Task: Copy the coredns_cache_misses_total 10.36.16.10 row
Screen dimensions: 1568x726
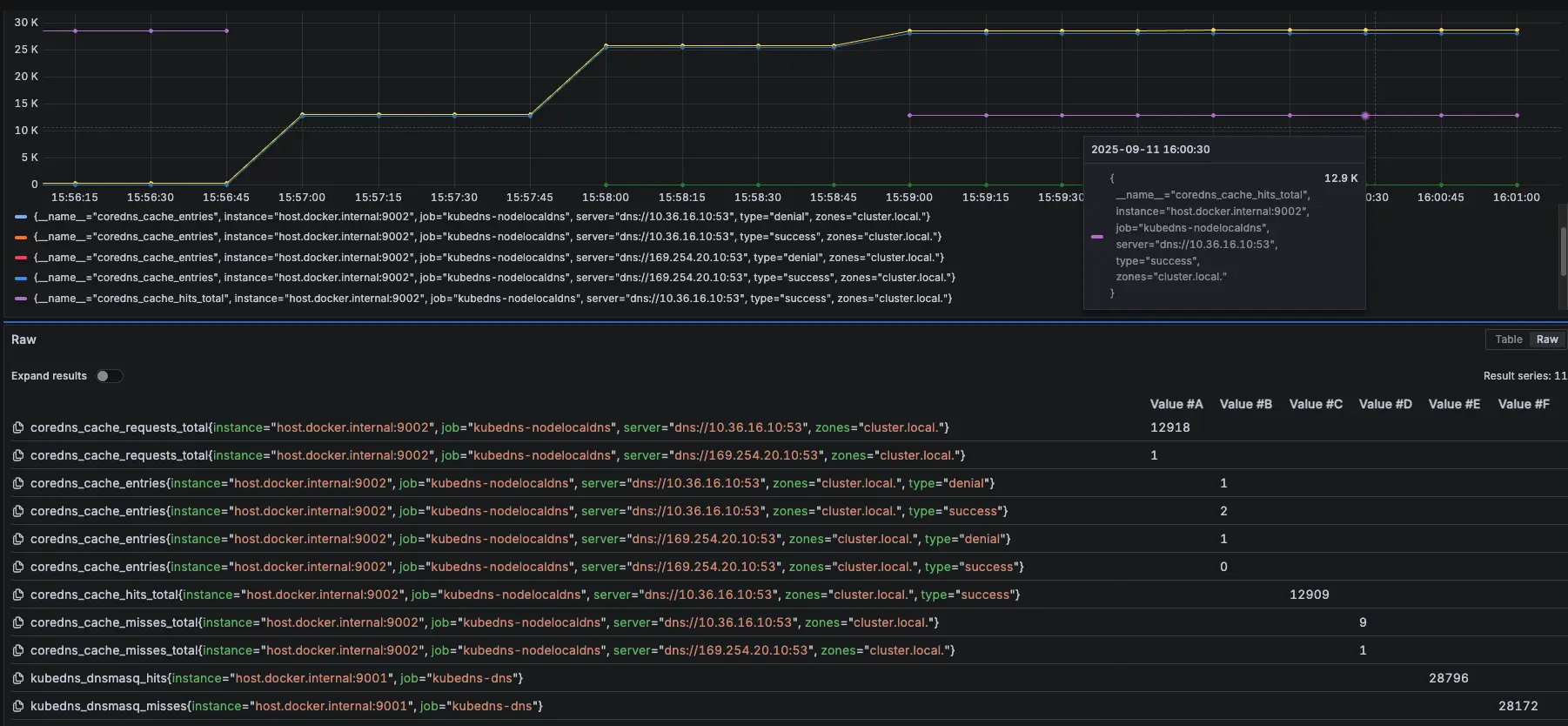Action: tap(17, 622)
